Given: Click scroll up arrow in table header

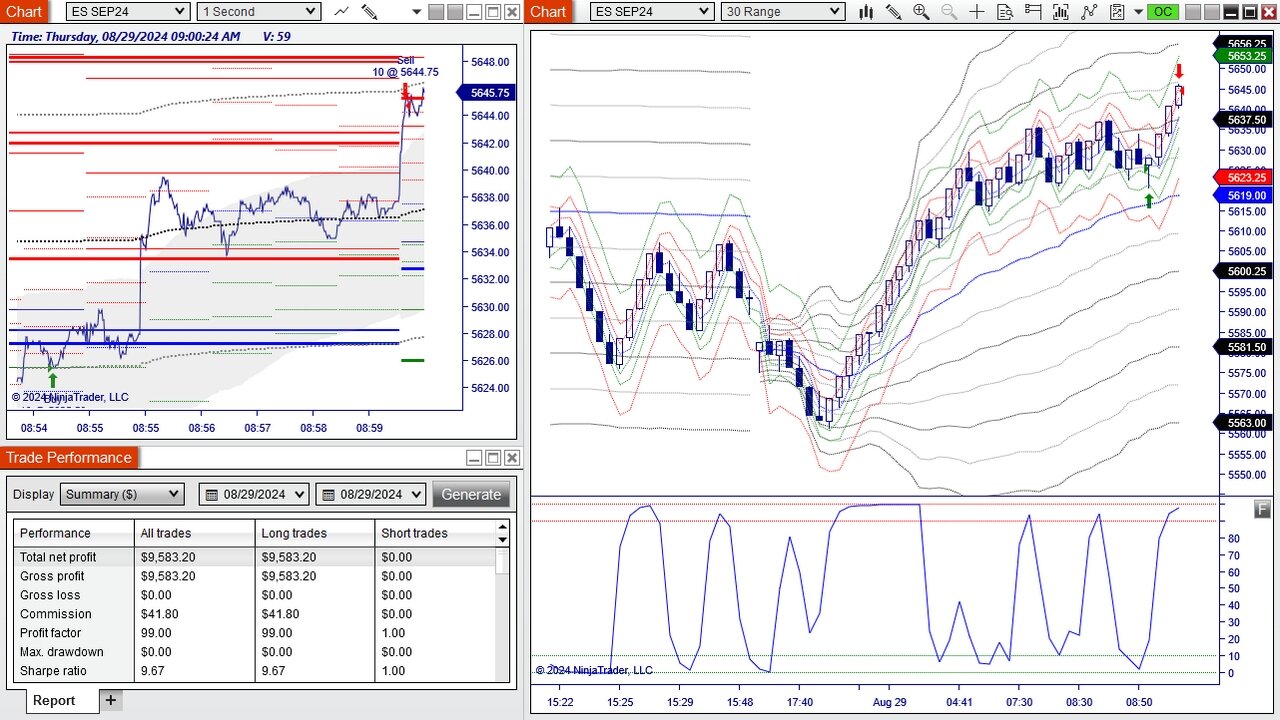Looking at the screenshot, I should pos(502,526).
